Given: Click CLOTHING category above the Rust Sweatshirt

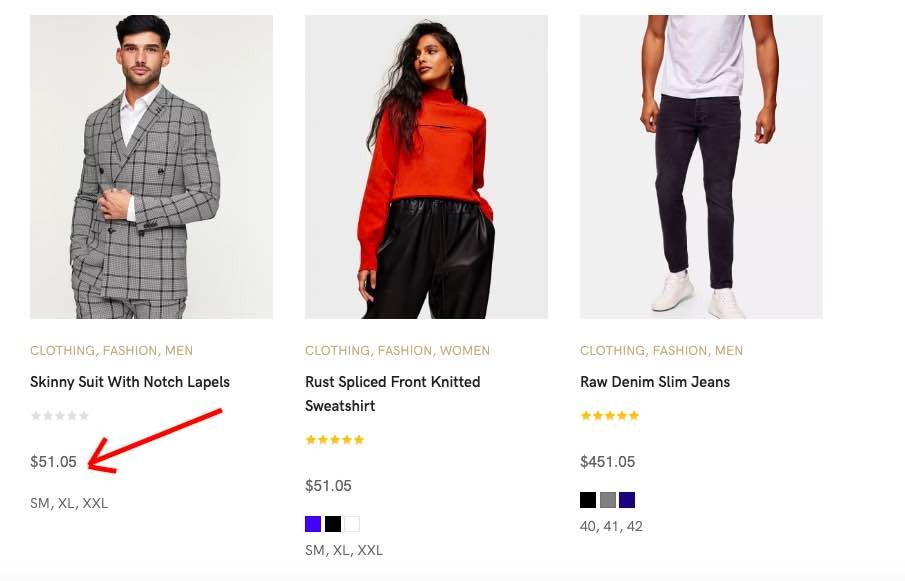Looking at the screenshot, I should (x=338, y=351).
